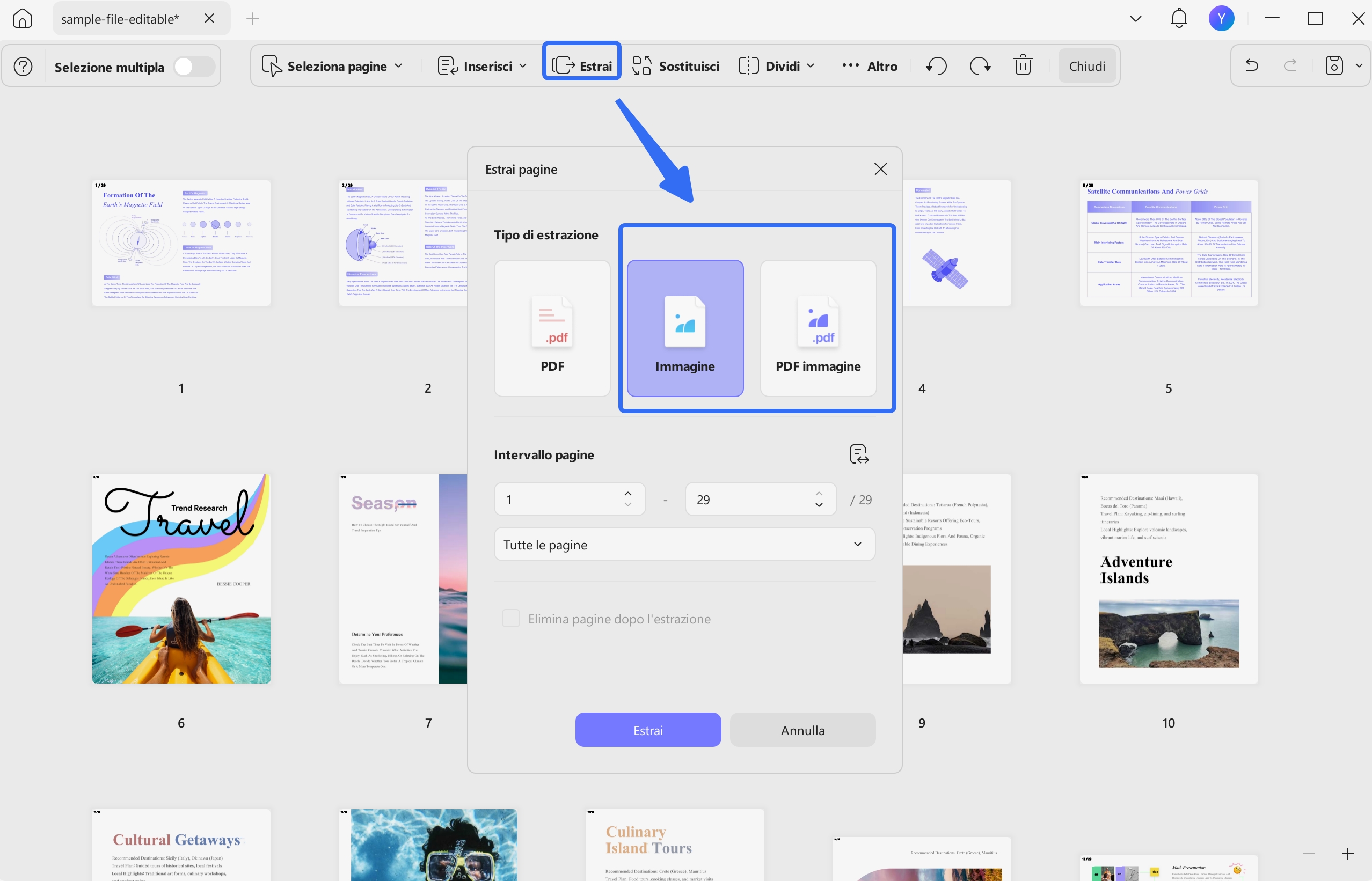The width and height of the screenshot is (1372, 881).
Task: Redo the last action
Action: coord(1290,65)
